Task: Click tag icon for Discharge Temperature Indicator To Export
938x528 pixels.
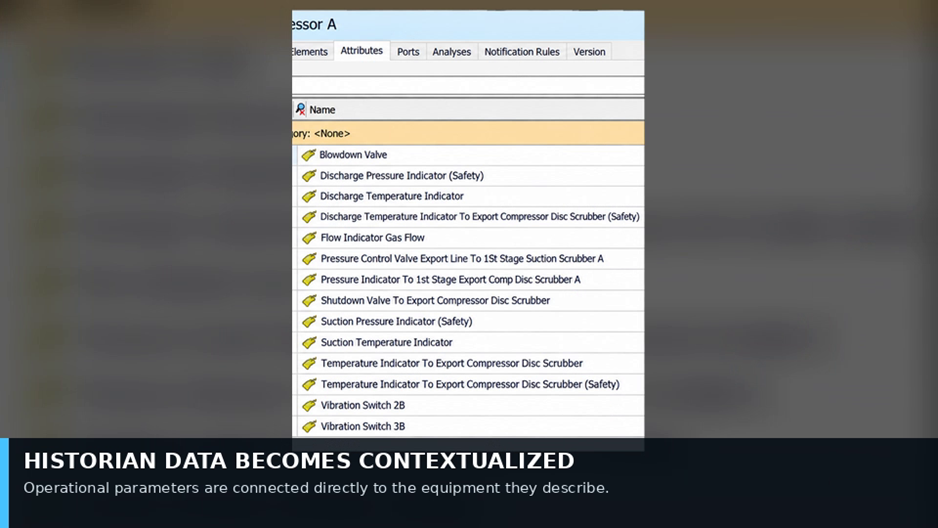Action: [309, 217]
